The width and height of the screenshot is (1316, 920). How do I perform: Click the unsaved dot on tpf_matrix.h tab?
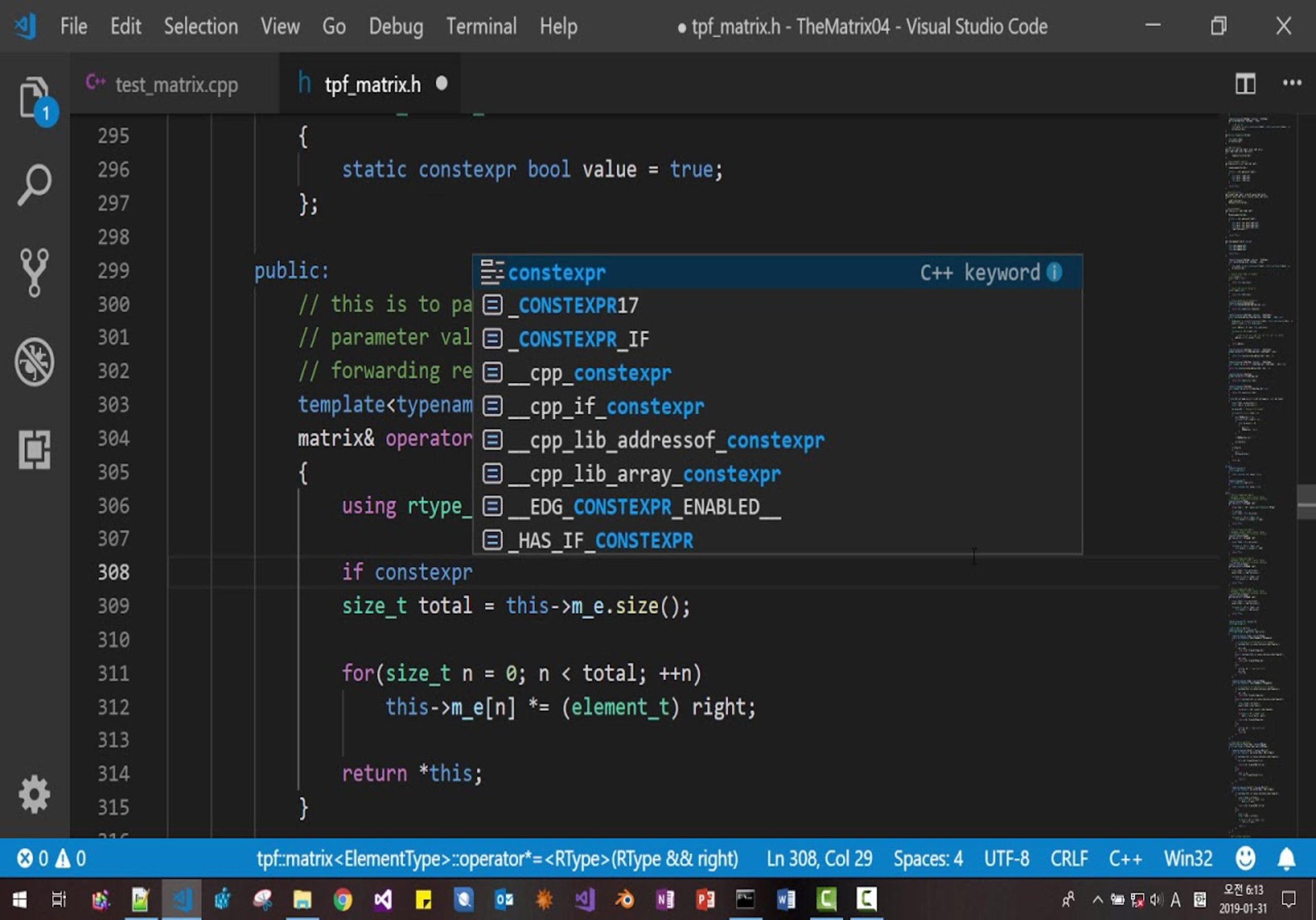[x=441, y=83]
